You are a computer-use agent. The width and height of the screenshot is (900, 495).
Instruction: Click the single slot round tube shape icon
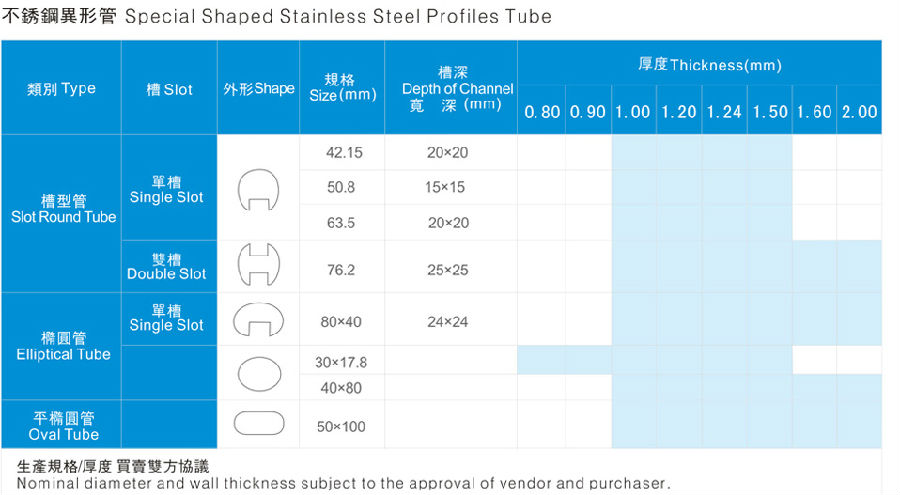(x=258, y=188)
